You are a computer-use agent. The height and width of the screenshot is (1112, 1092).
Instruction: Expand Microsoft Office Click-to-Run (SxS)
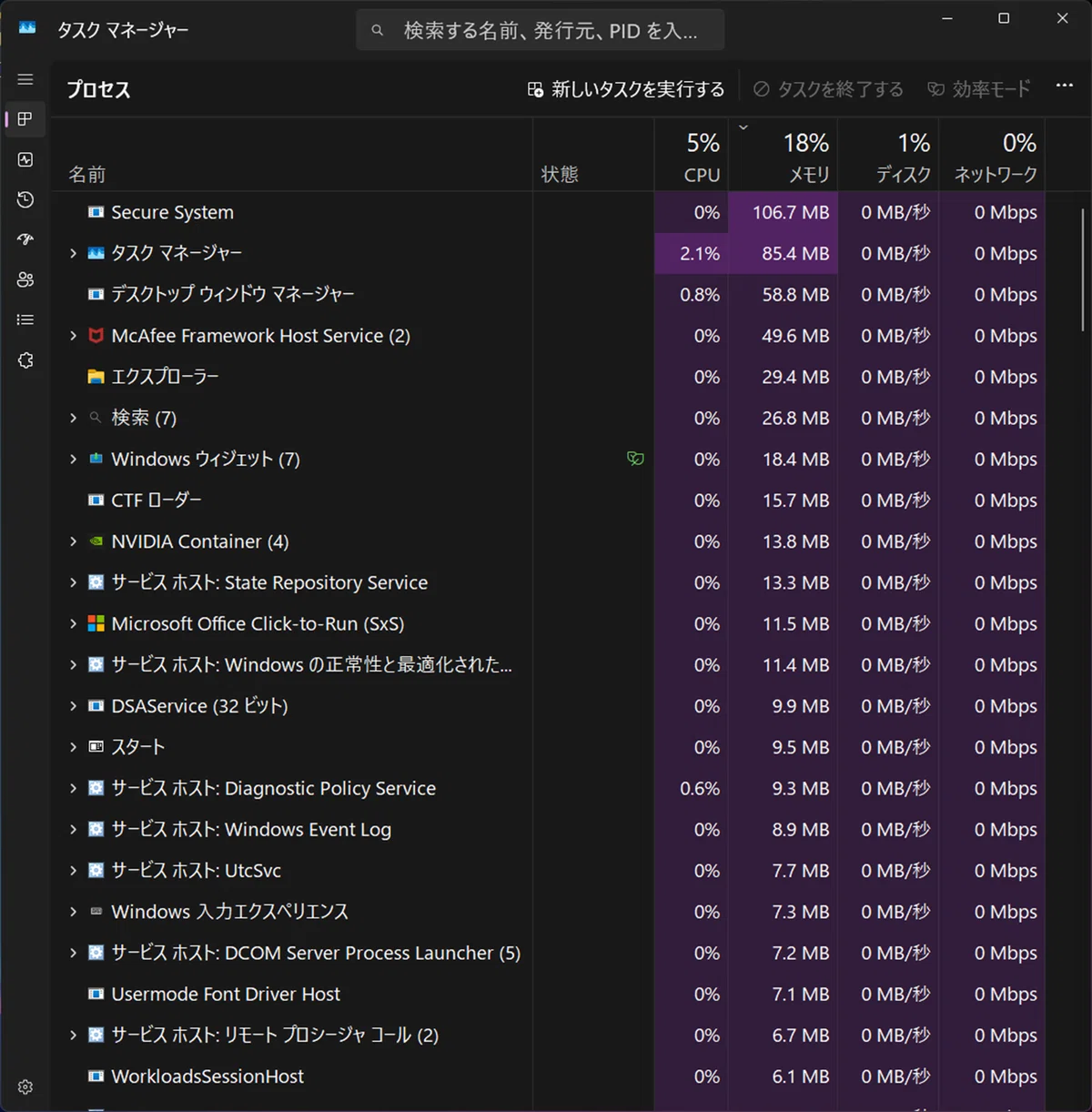click(73, 623)
